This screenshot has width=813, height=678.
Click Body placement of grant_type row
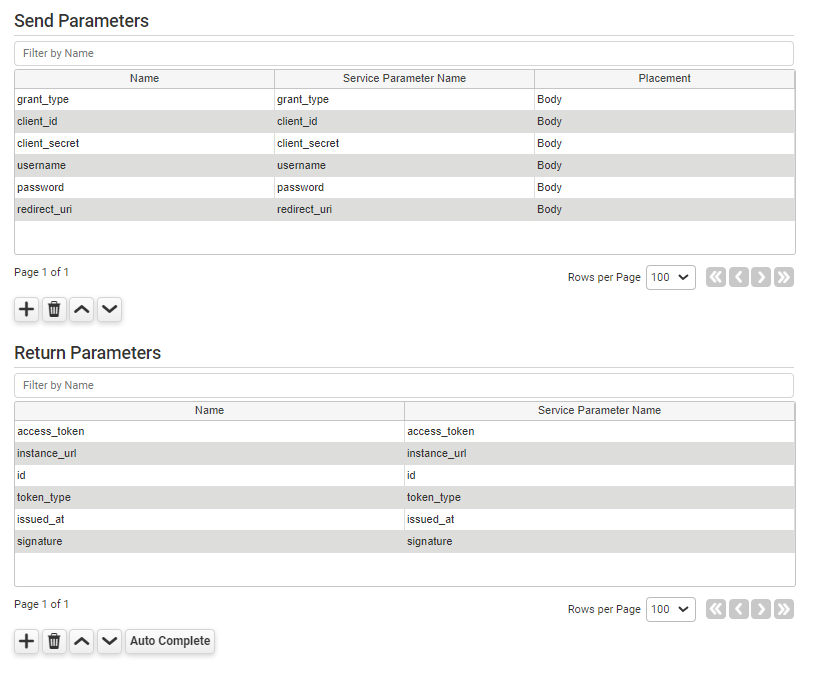click(x=664, y=100)
